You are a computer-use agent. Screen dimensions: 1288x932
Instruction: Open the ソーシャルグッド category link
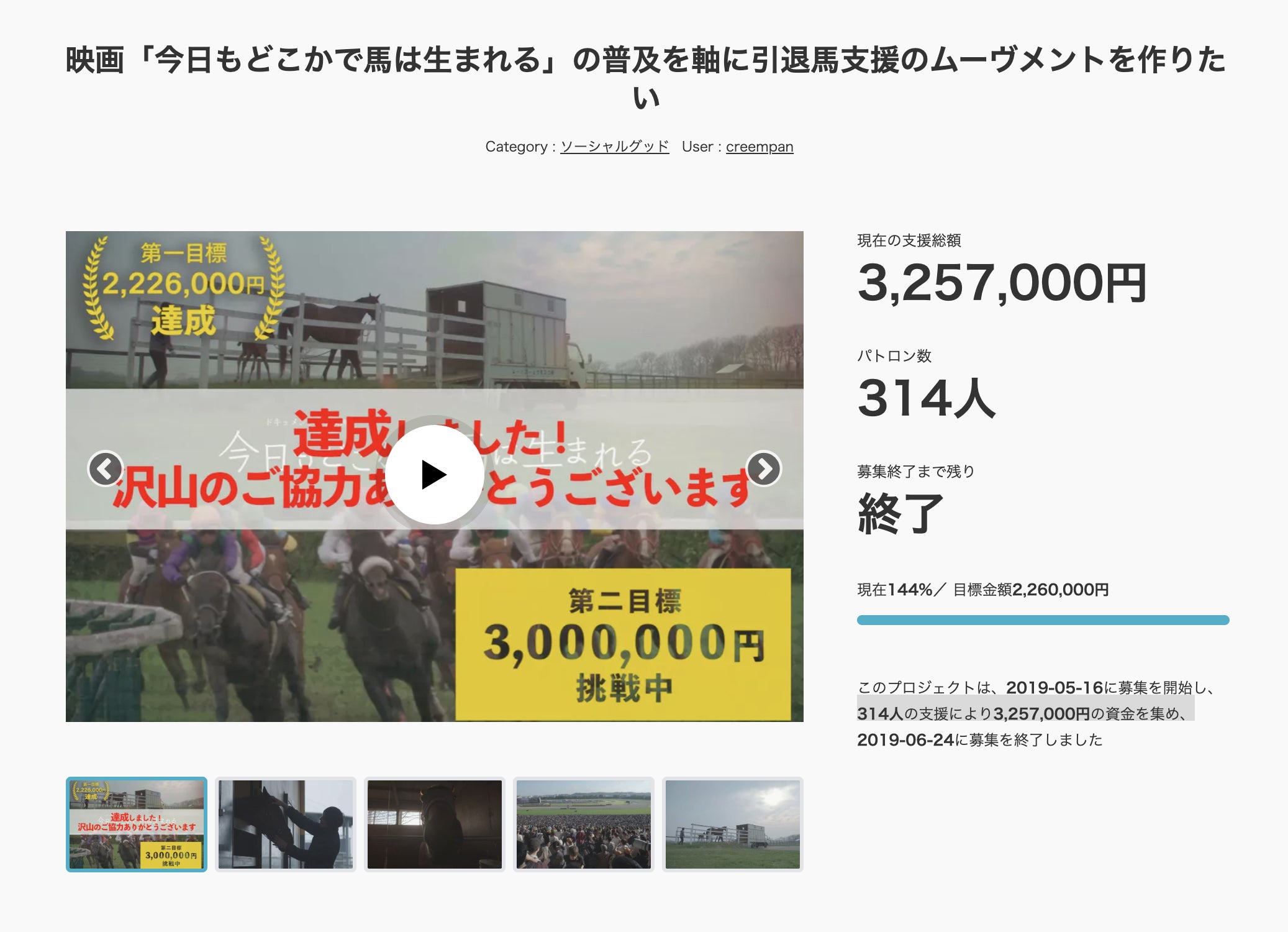pos(614,147)
